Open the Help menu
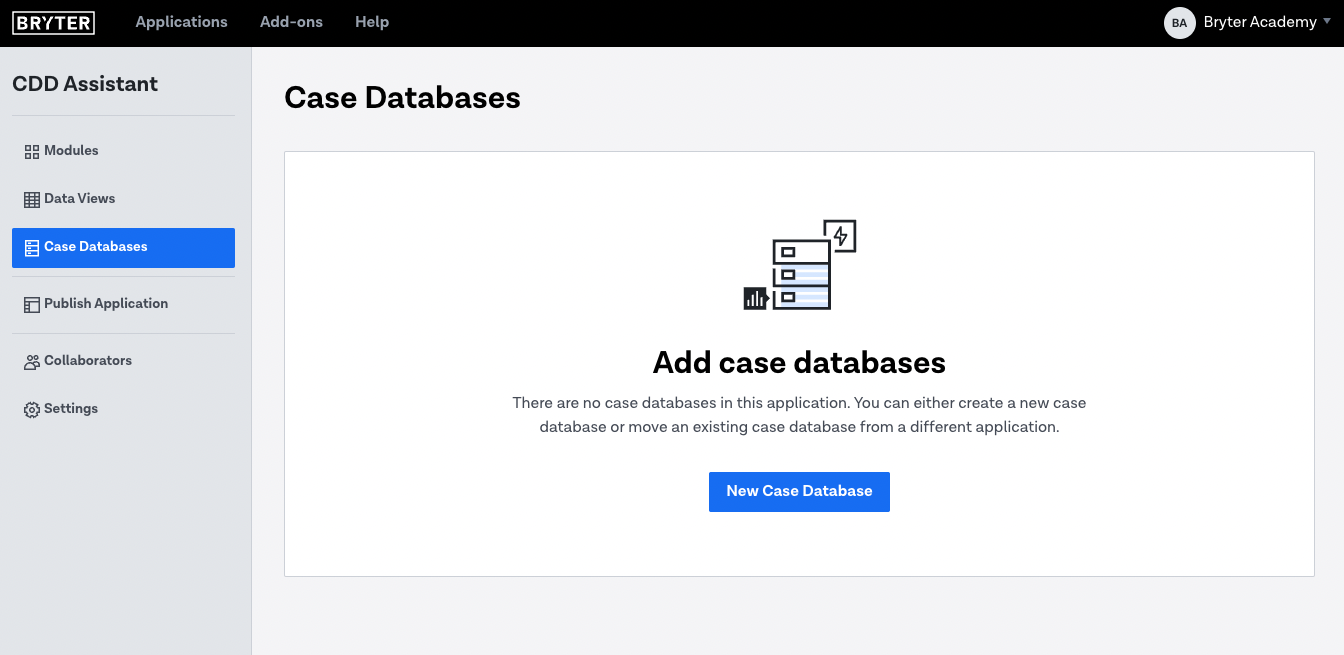The width and height of the screenshot is (1344, 655). pyautogui.click(x=372, y=22)
